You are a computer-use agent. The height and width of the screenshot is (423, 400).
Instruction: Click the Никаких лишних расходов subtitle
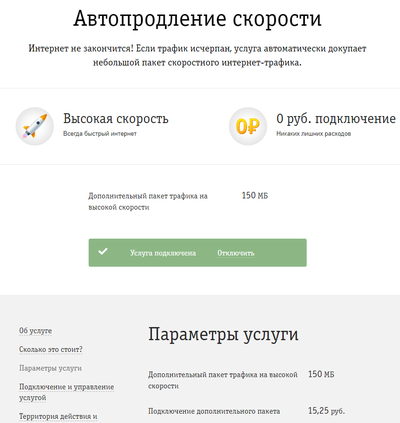(x=314, y=134)
